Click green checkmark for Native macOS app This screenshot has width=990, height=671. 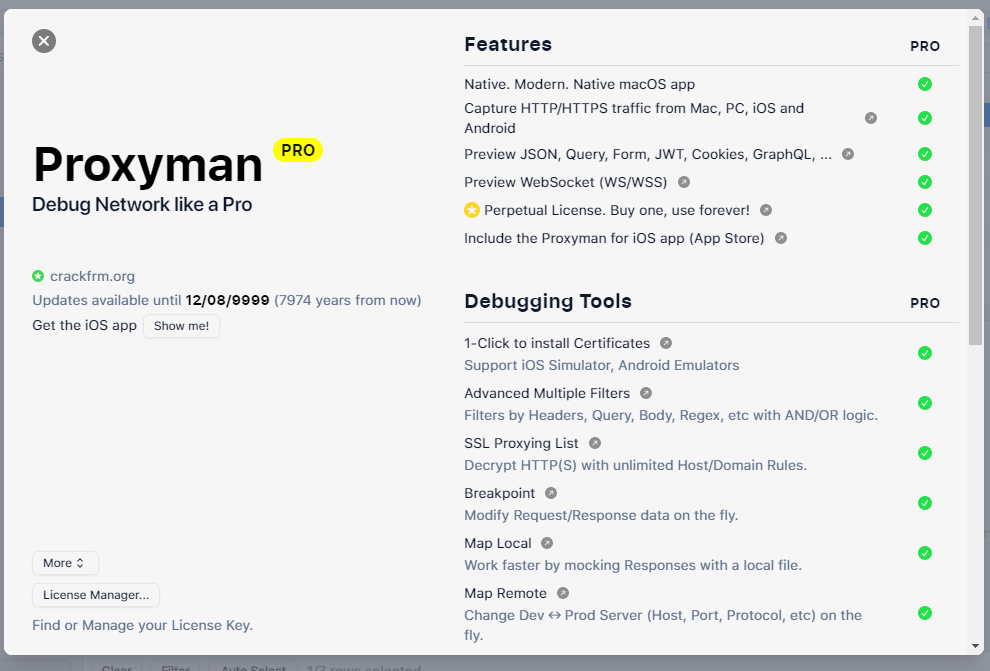(925, 84)
